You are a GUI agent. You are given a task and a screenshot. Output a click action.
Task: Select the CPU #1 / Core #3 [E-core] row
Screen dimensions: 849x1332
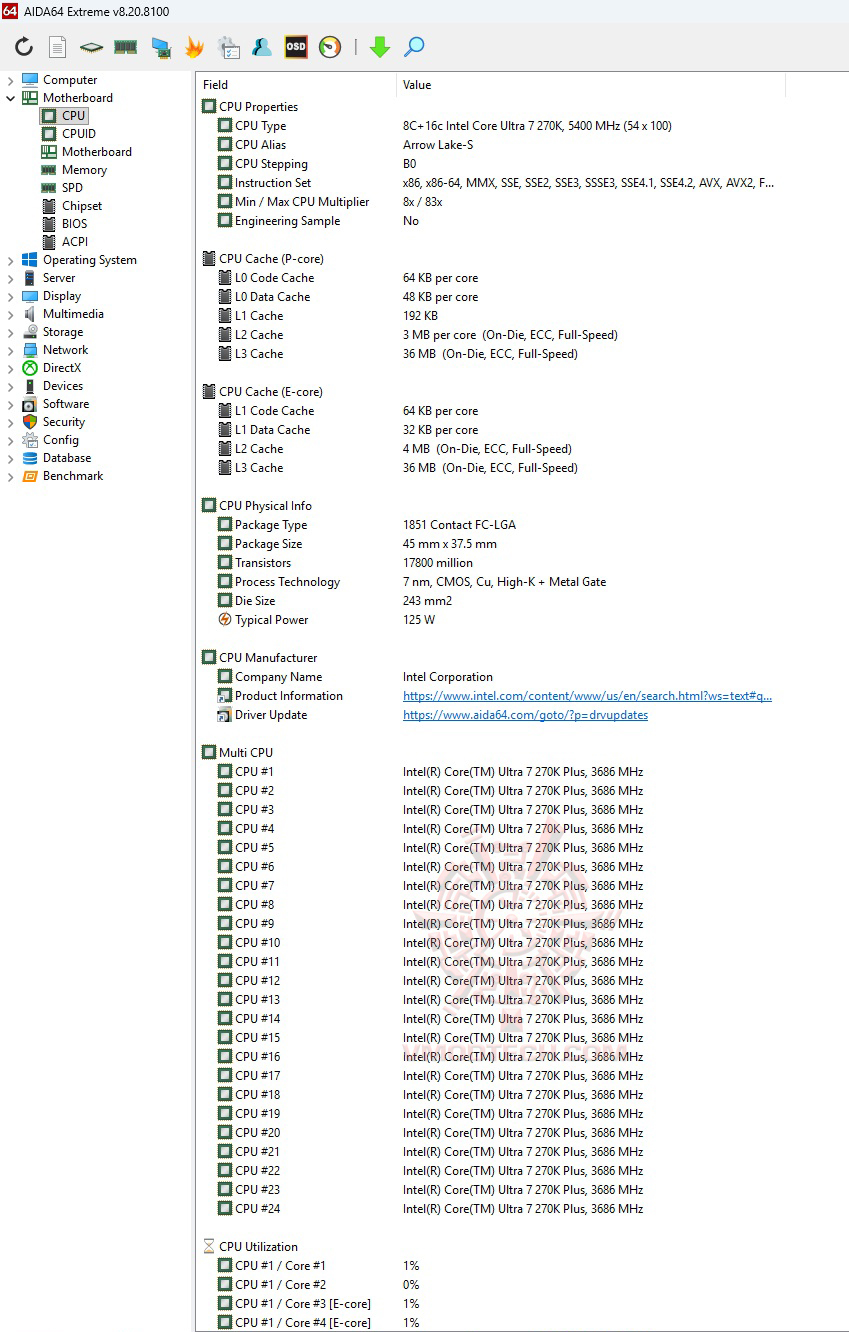click(490, 1304)
